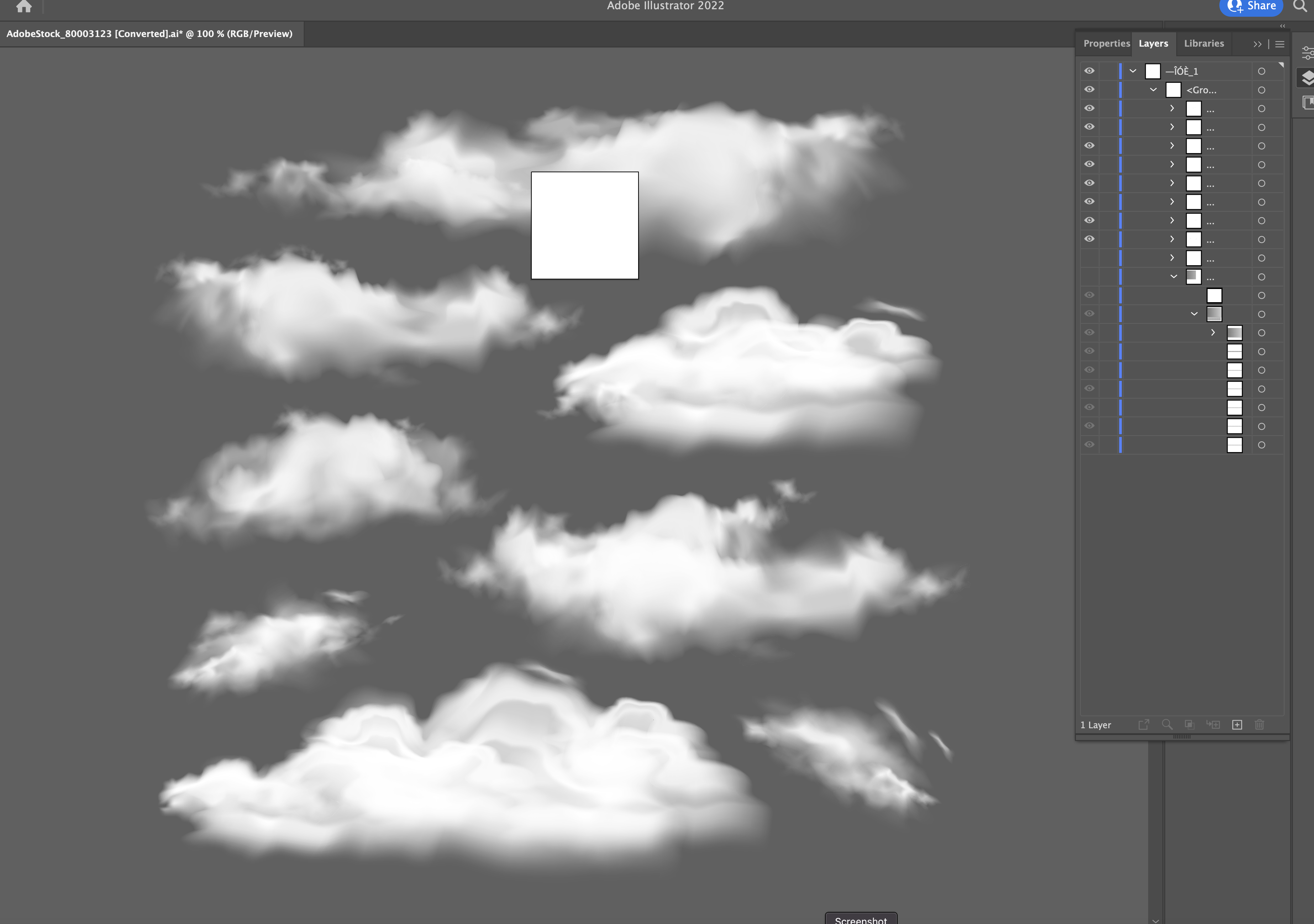Click the Create New Layer icon
1314x924 pixels.
[1237, 725]
